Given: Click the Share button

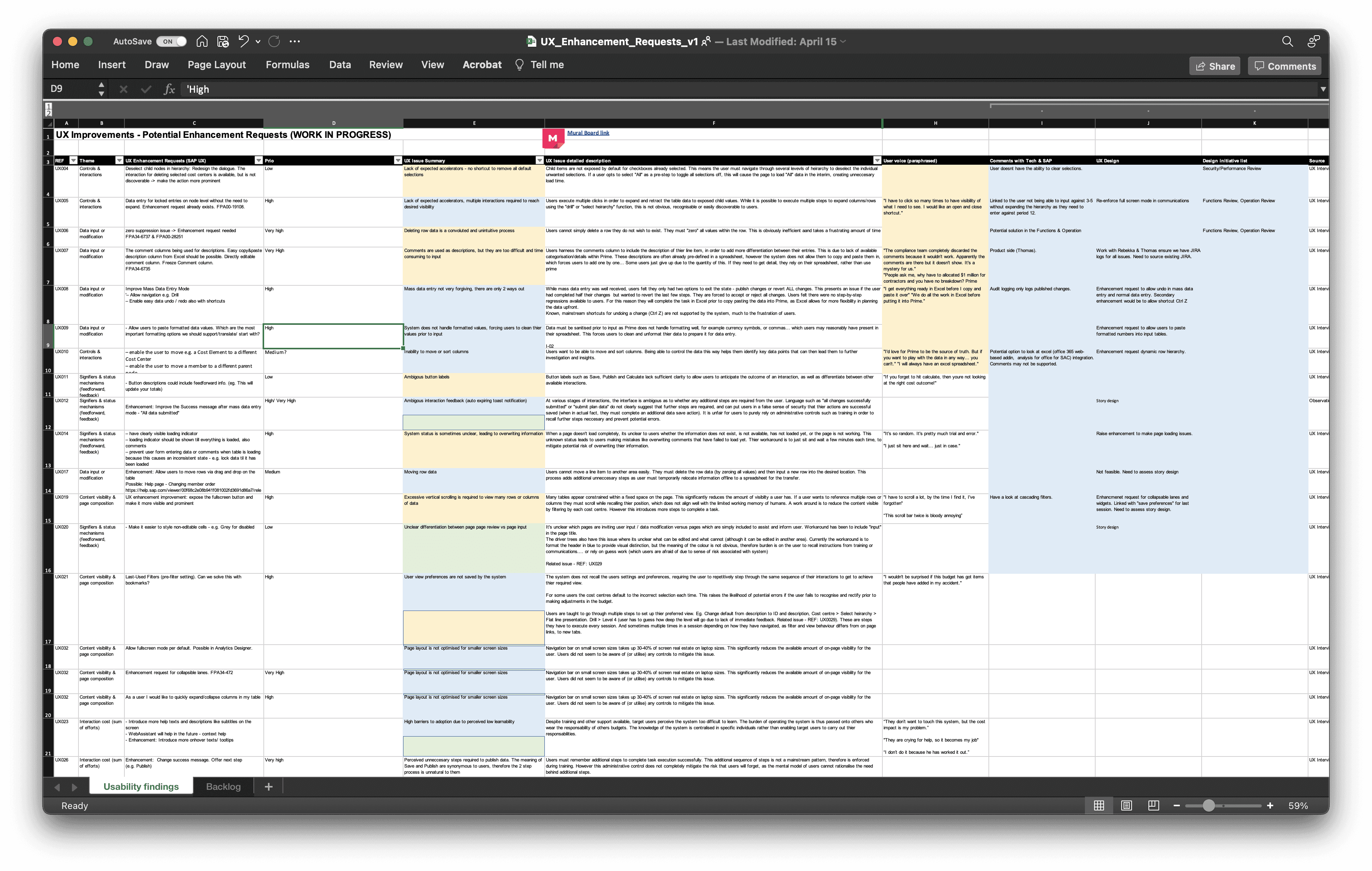Looking at the screenshot, I should 1215,66.
